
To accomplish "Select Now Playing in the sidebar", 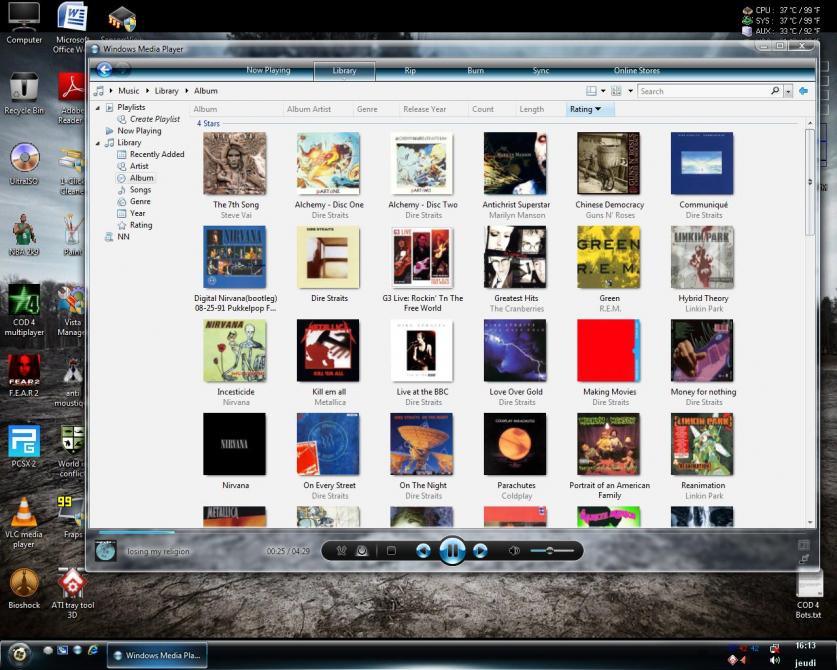I will tap(139, 131).
